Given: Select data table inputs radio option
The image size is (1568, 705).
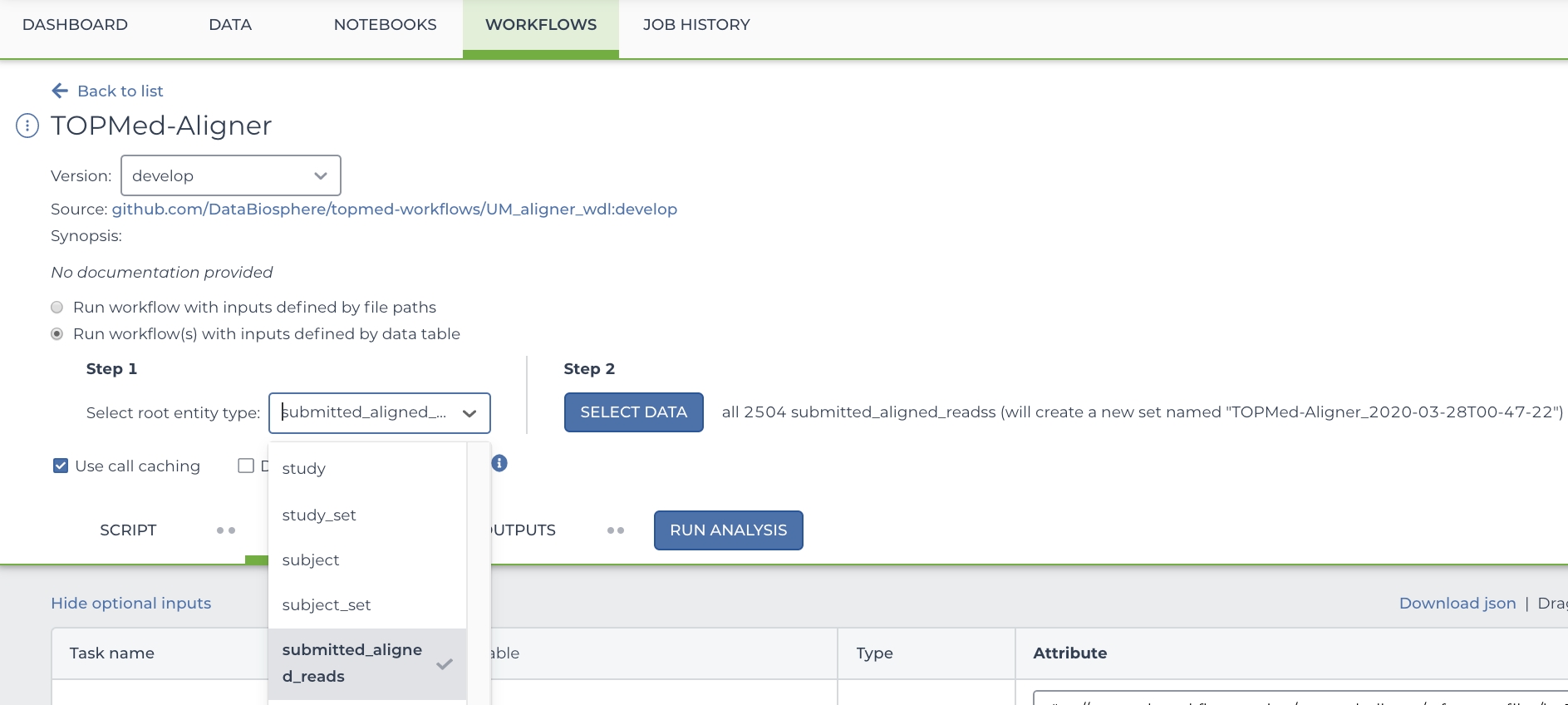Looking at the screenshot, I should [57, 334].
